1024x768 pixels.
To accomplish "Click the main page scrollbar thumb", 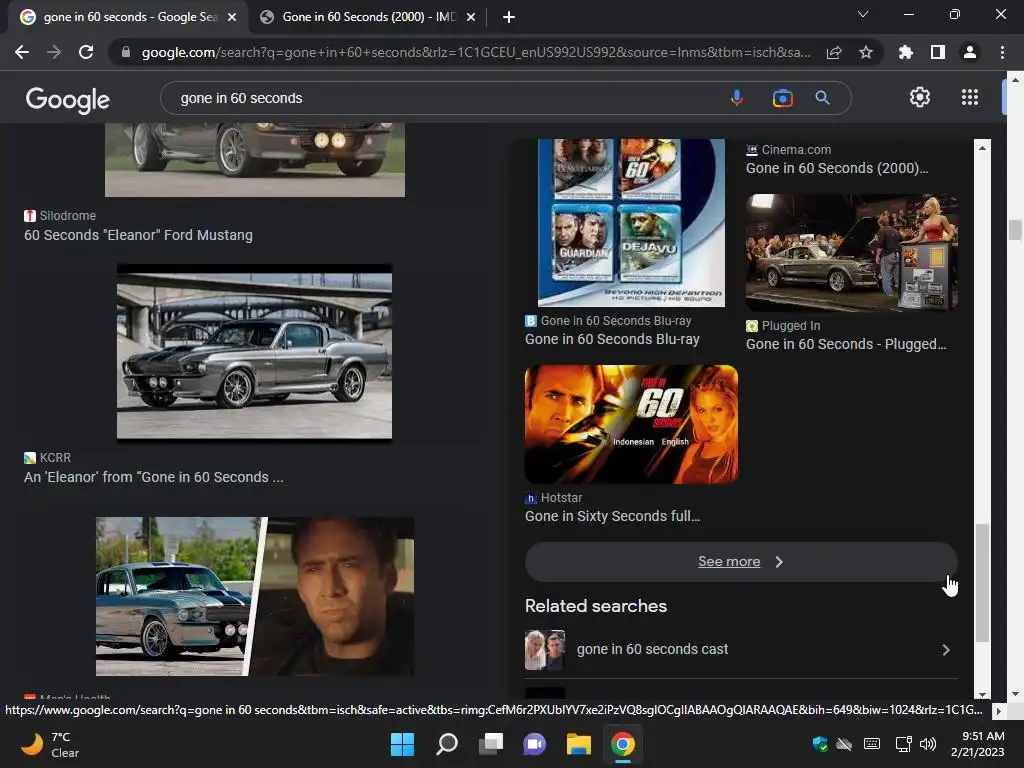I will tap(1014, 231).
